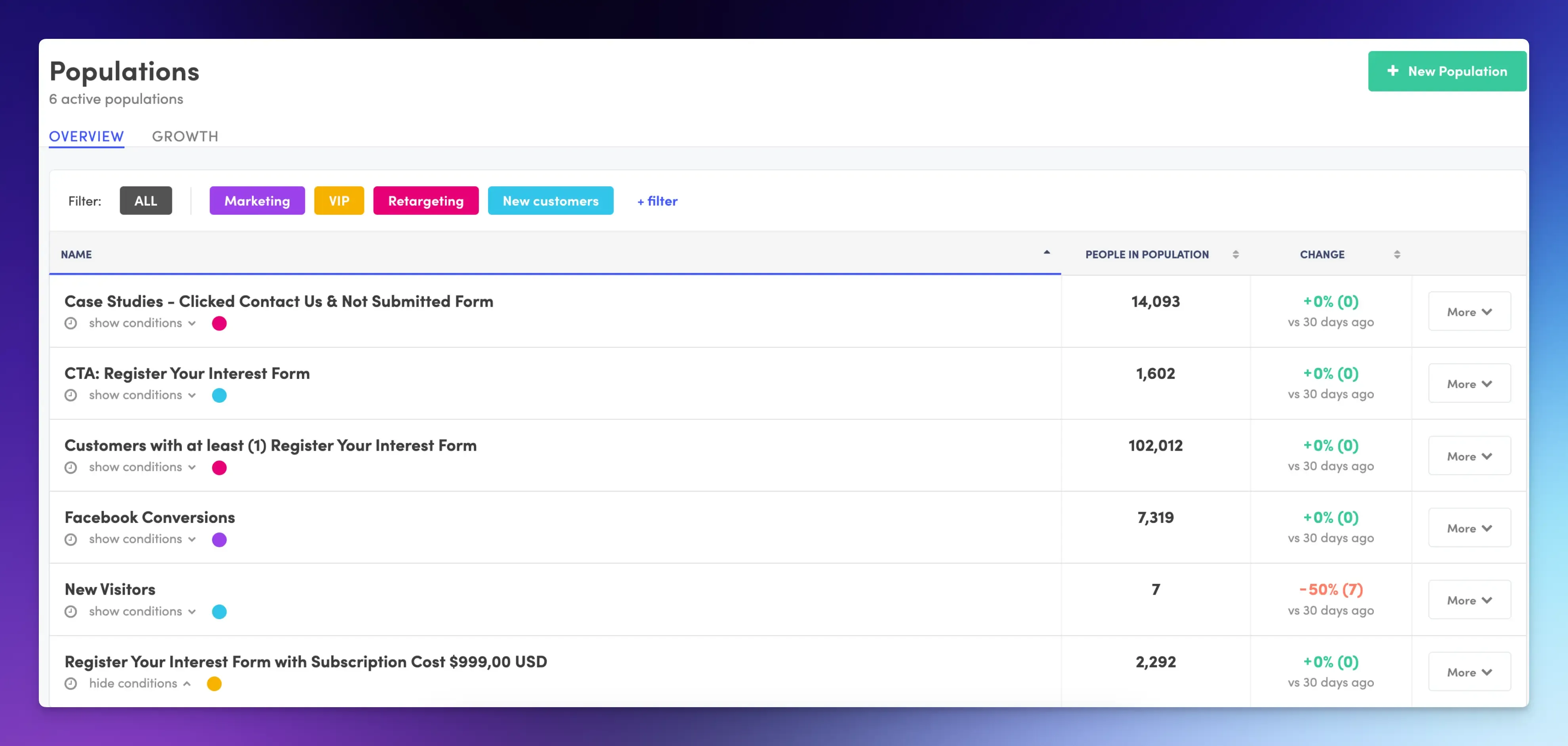The image size is (1568, 746).
Task: Open More dropdown for New Visitors
Action: [x=1469, y=601]
